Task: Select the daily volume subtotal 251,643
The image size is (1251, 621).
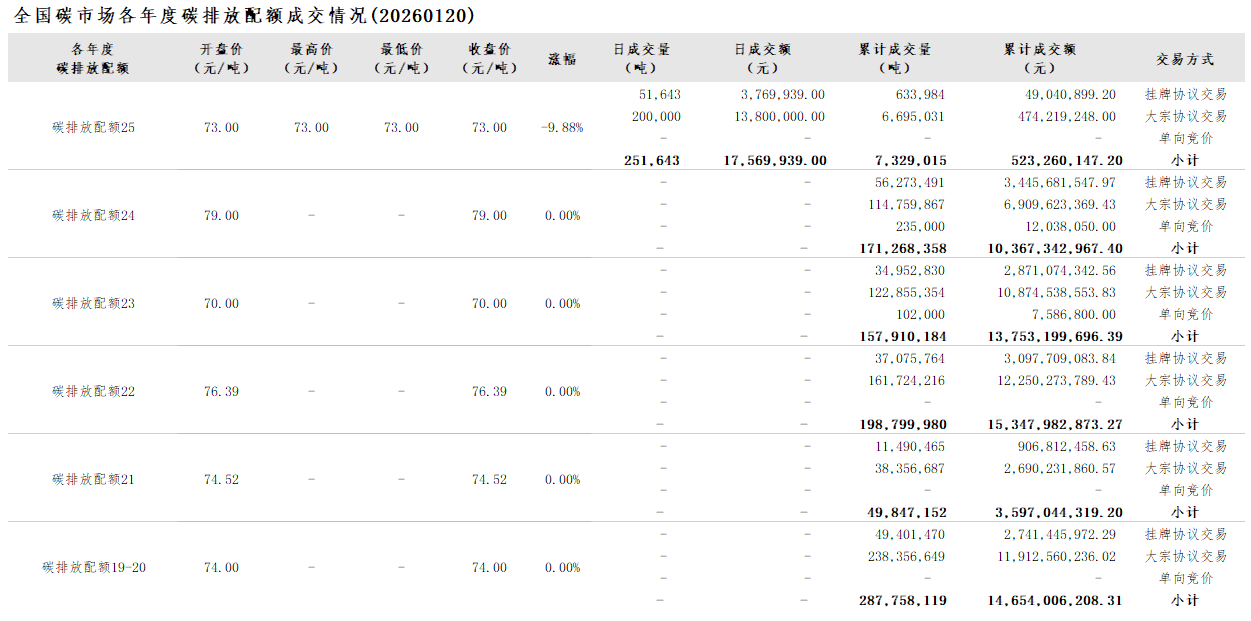Action: point(651,161)
